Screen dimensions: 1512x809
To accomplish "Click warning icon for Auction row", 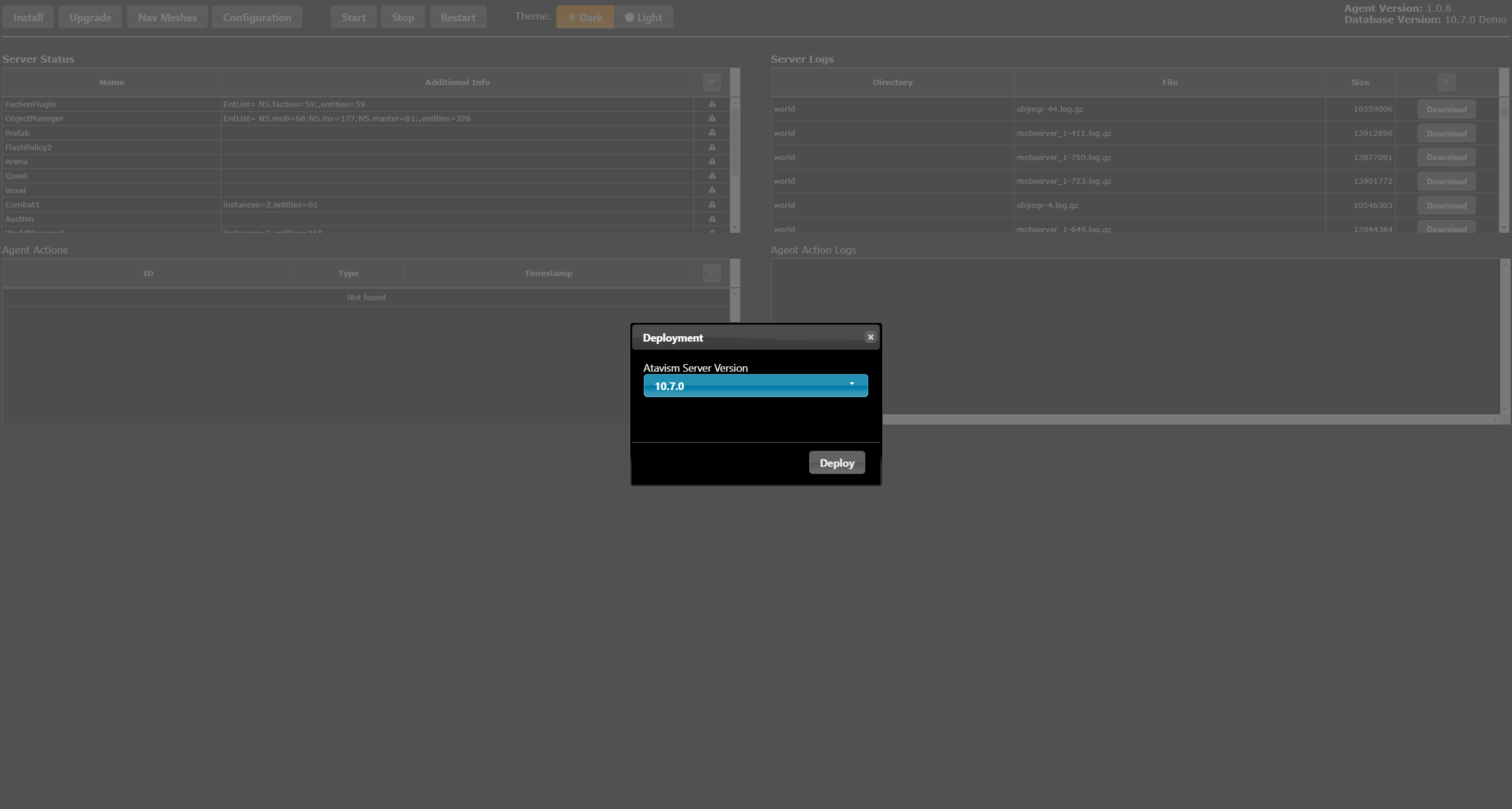I will (712, 219).
